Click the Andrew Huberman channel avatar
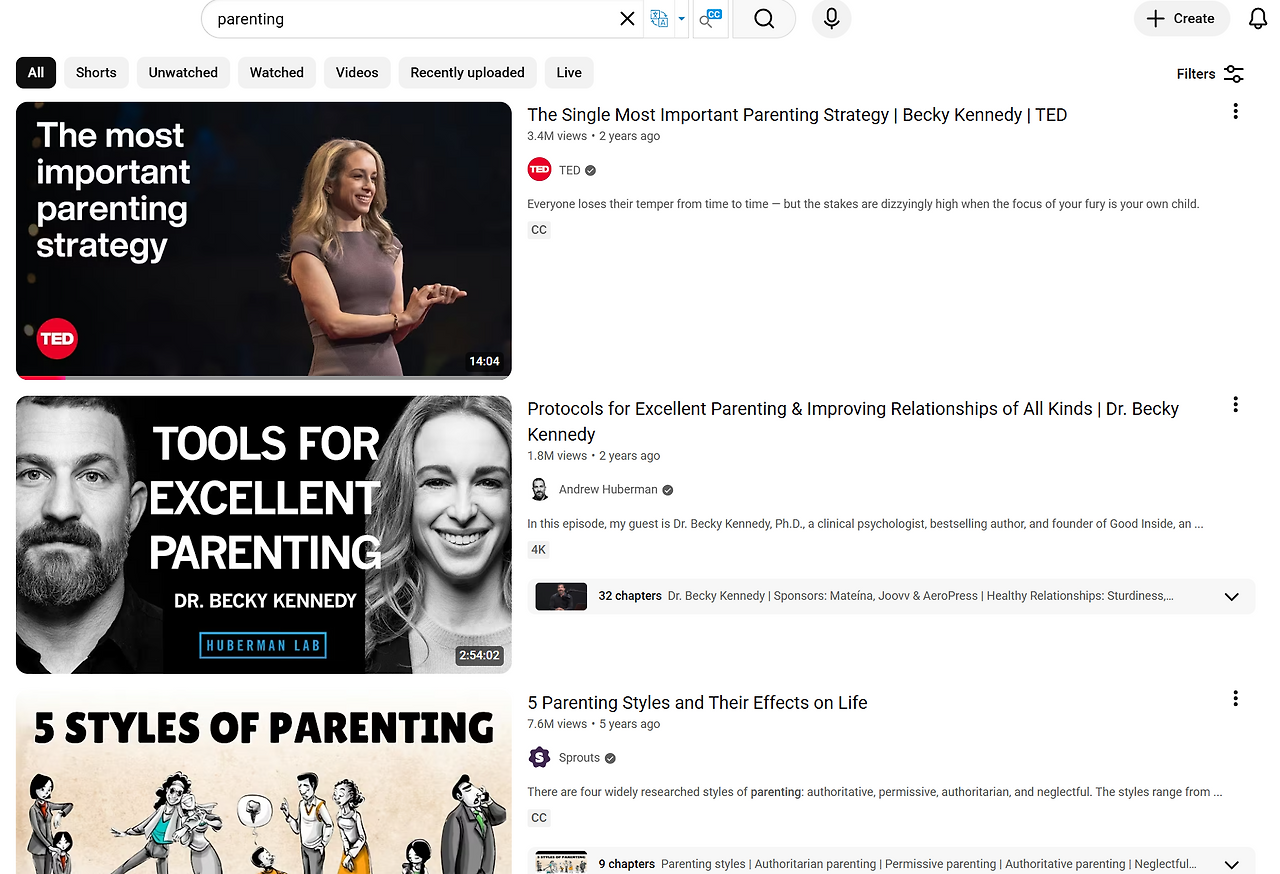 (x=539, y=490)
